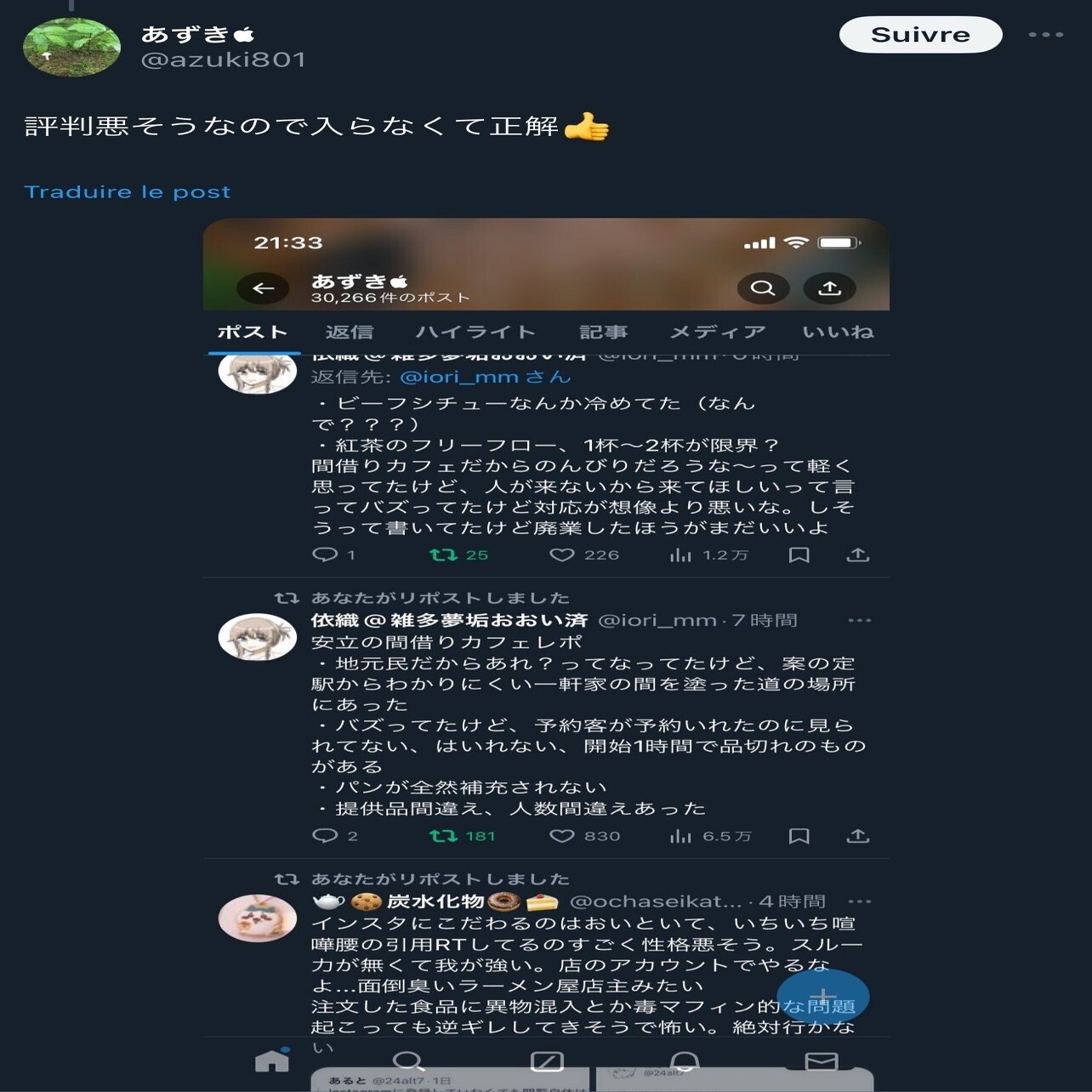The image size is (1092, 1092).
Task: Open the three-dot menu beside Suivre
Action: click(1045, 35)
